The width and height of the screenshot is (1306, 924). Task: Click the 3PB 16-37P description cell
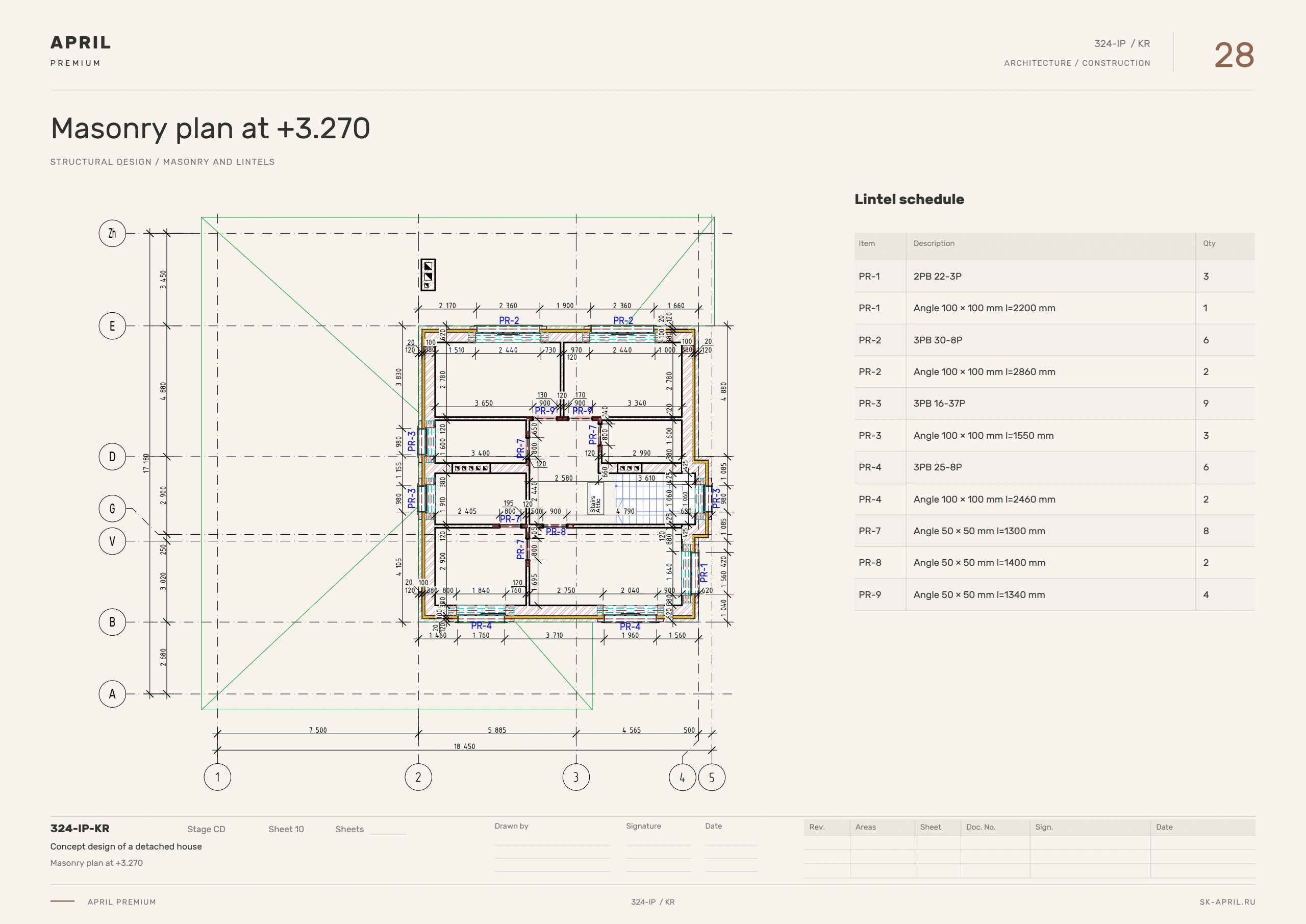pyautogui.click(x=1050, y=404)
